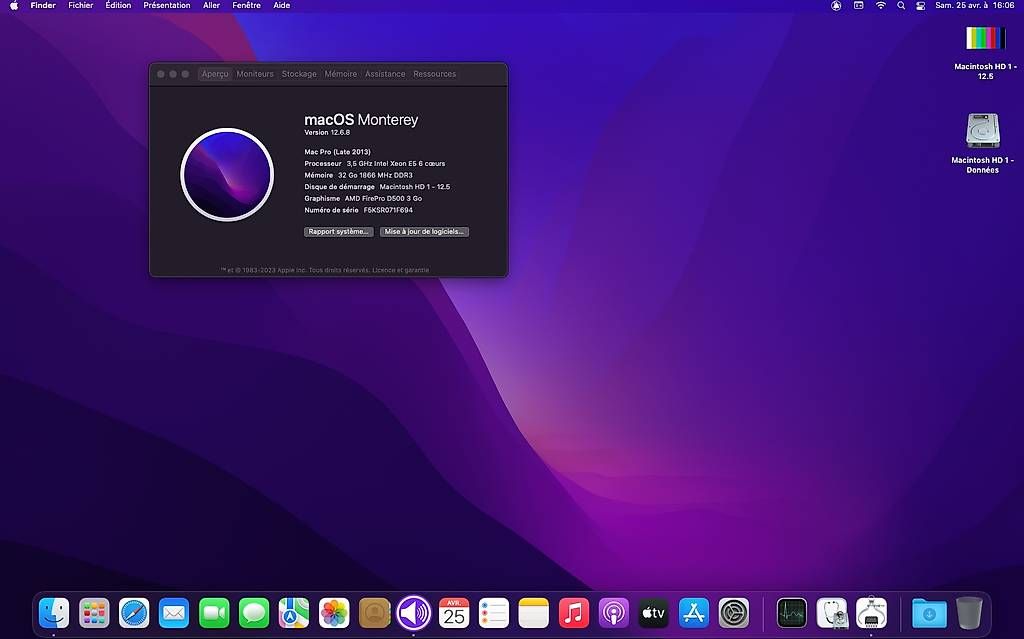This screenshot has width=1024, height=639.
Task: Open Messages from the dock
Action: coord(254,614)
